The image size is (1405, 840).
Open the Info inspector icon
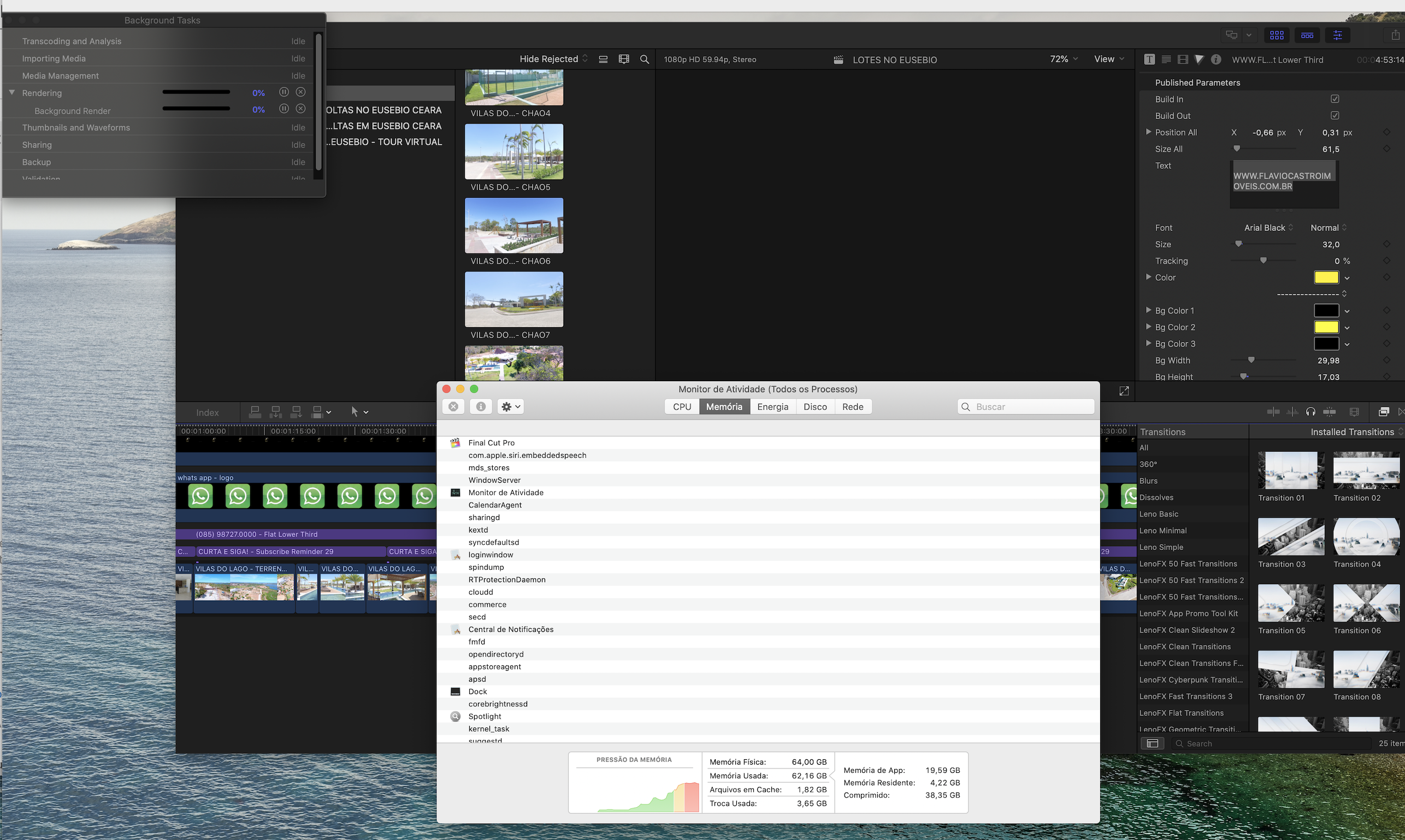pyautogui.click(x=1215, y=60)
